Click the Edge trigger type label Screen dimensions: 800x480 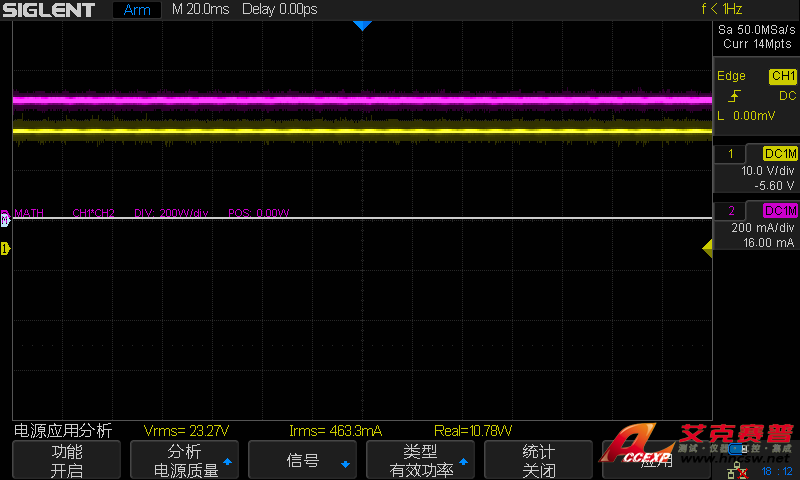point(731,76)
